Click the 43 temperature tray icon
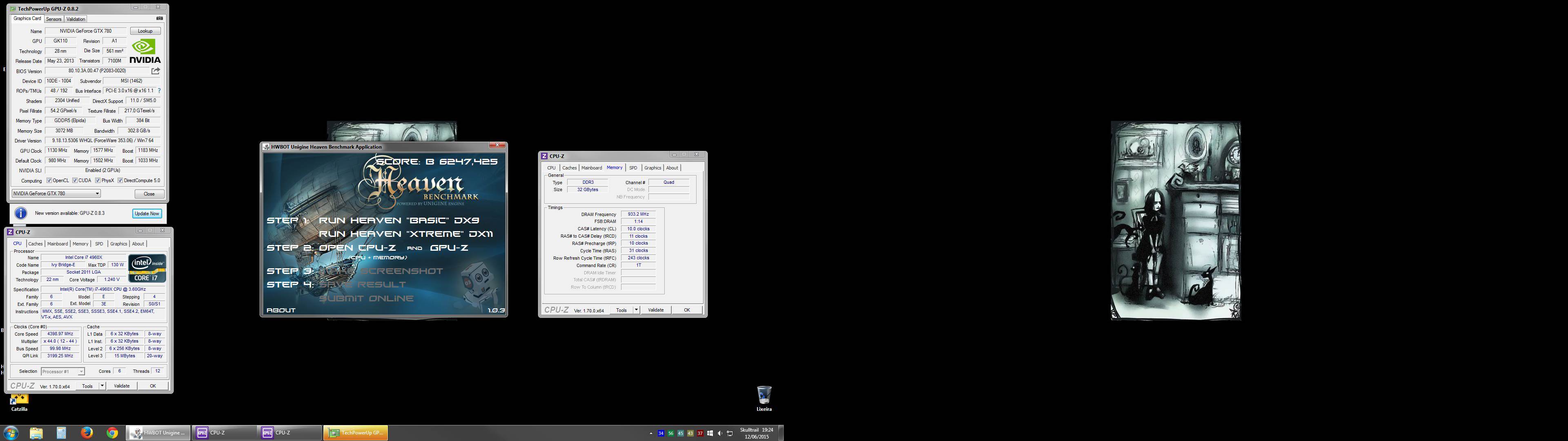This screenshot has width=1568, height=441. (x=690, y=434)
